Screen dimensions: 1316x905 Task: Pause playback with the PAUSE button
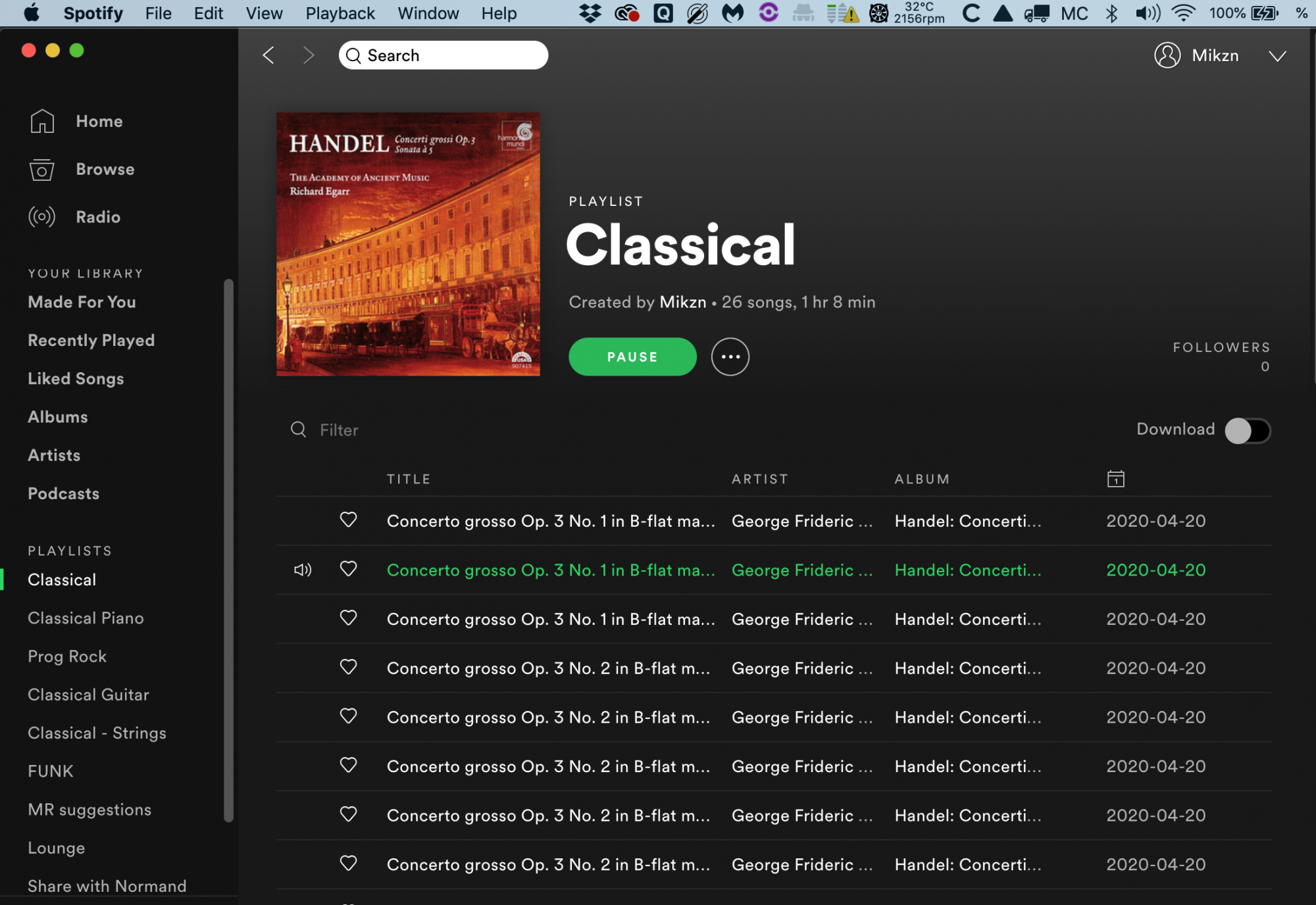632,356
